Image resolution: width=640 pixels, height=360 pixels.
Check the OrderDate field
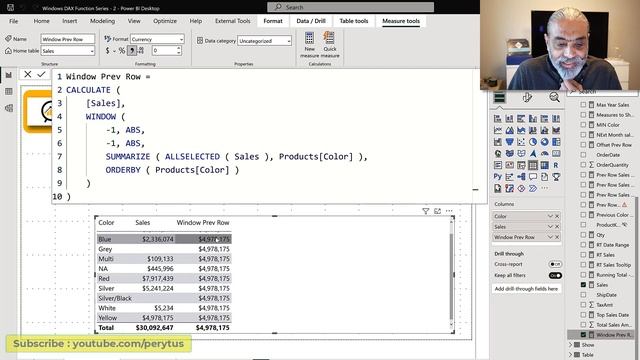583,155
